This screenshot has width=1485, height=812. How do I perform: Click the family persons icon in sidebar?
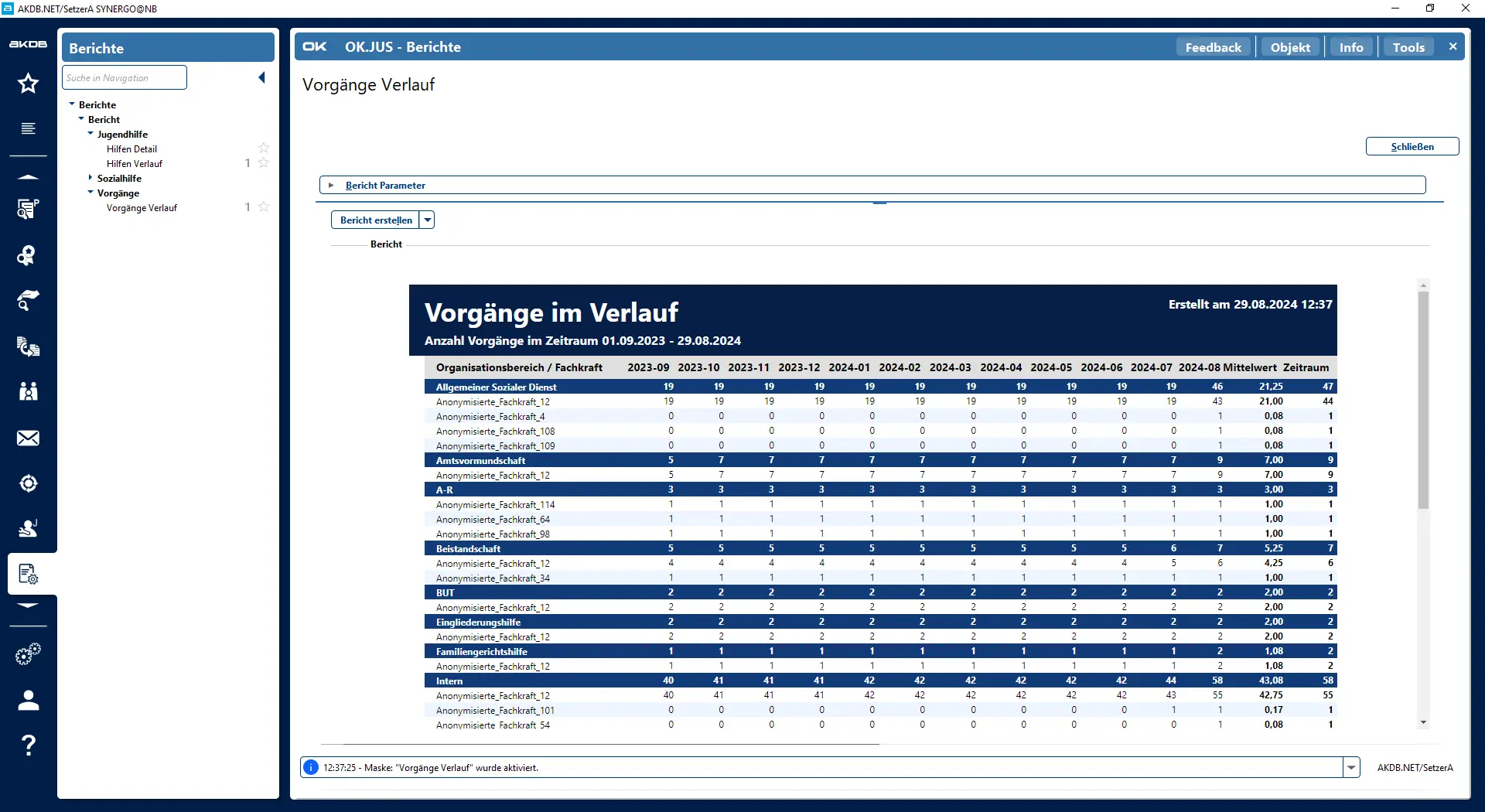29,391
